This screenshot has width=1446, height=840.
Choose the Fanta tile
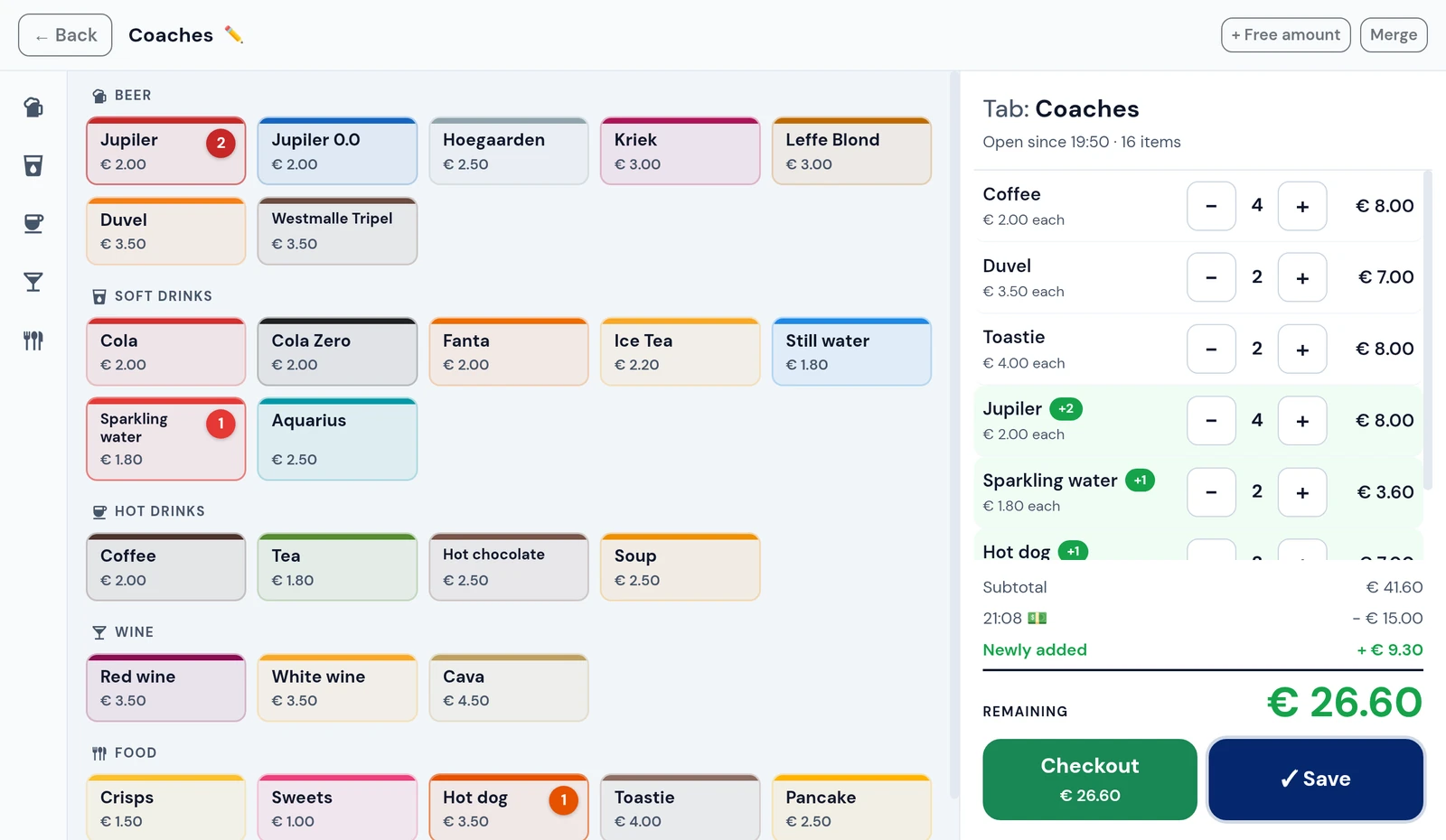tap(509, 351)
